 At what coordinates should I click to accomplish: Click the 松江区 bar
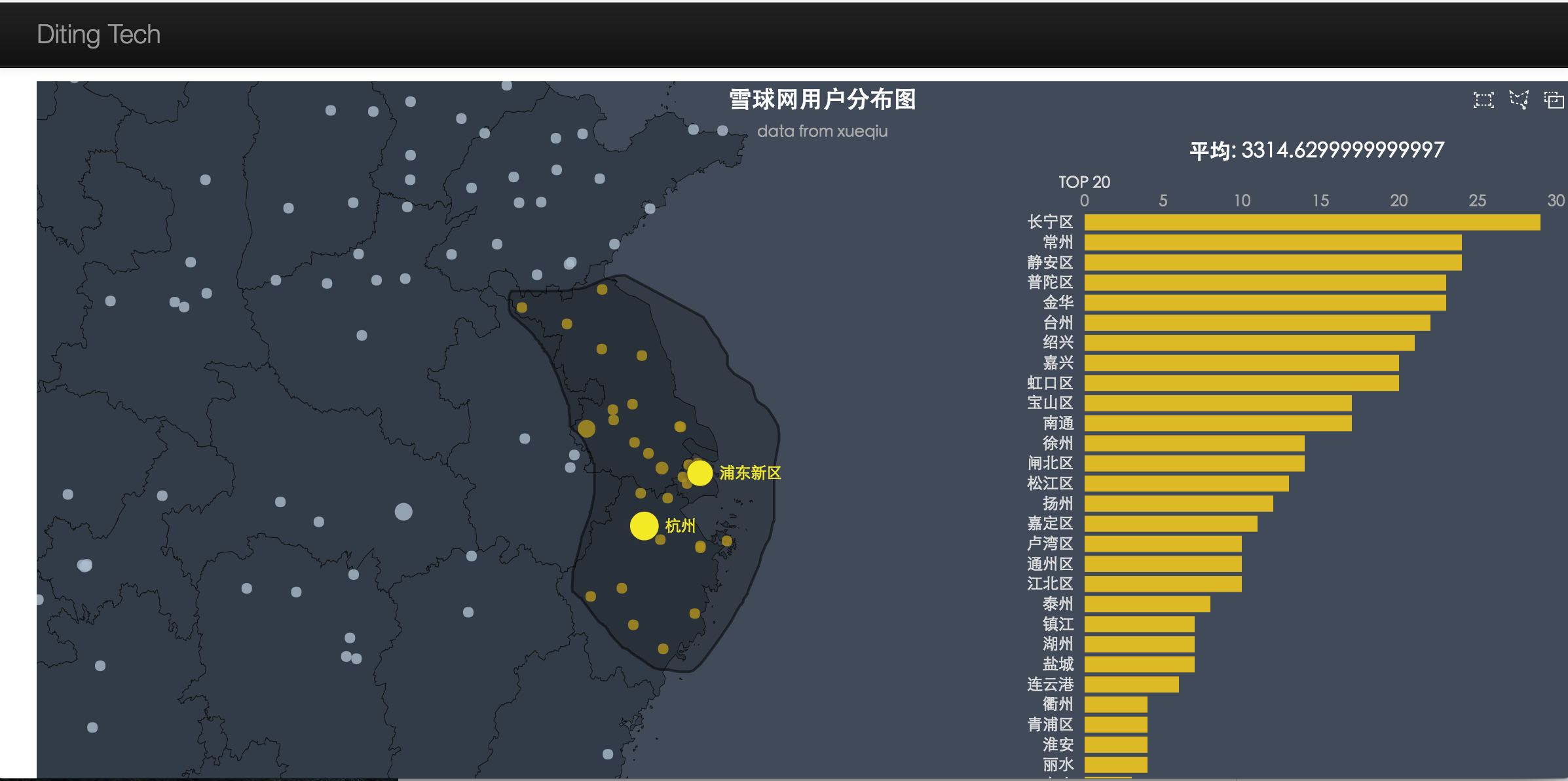1186,484
